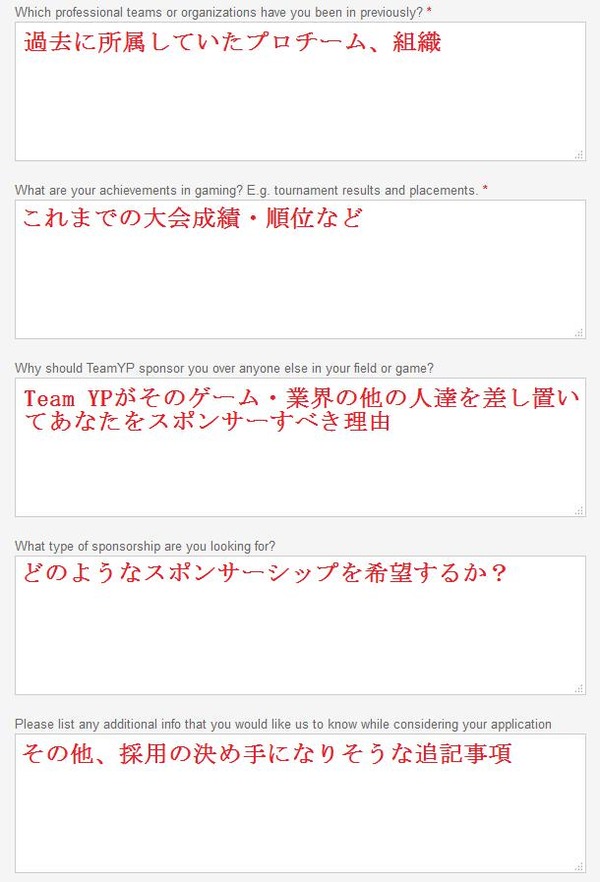
Task: Click resize grip of additional info box
Action: (579, 866)
